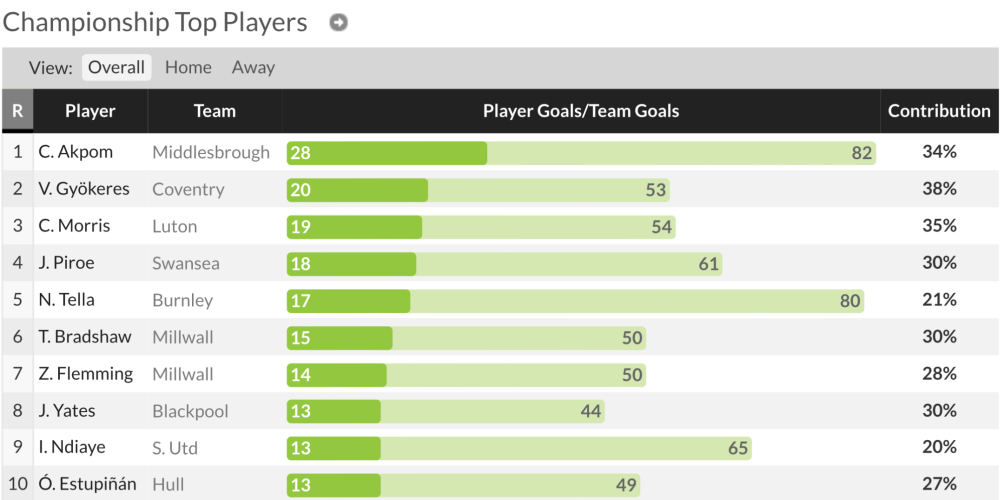Image resolution: width=1004 pixels, height=500 pixels.
Task: Click the Team column header
Action: [x=214, y=111]
